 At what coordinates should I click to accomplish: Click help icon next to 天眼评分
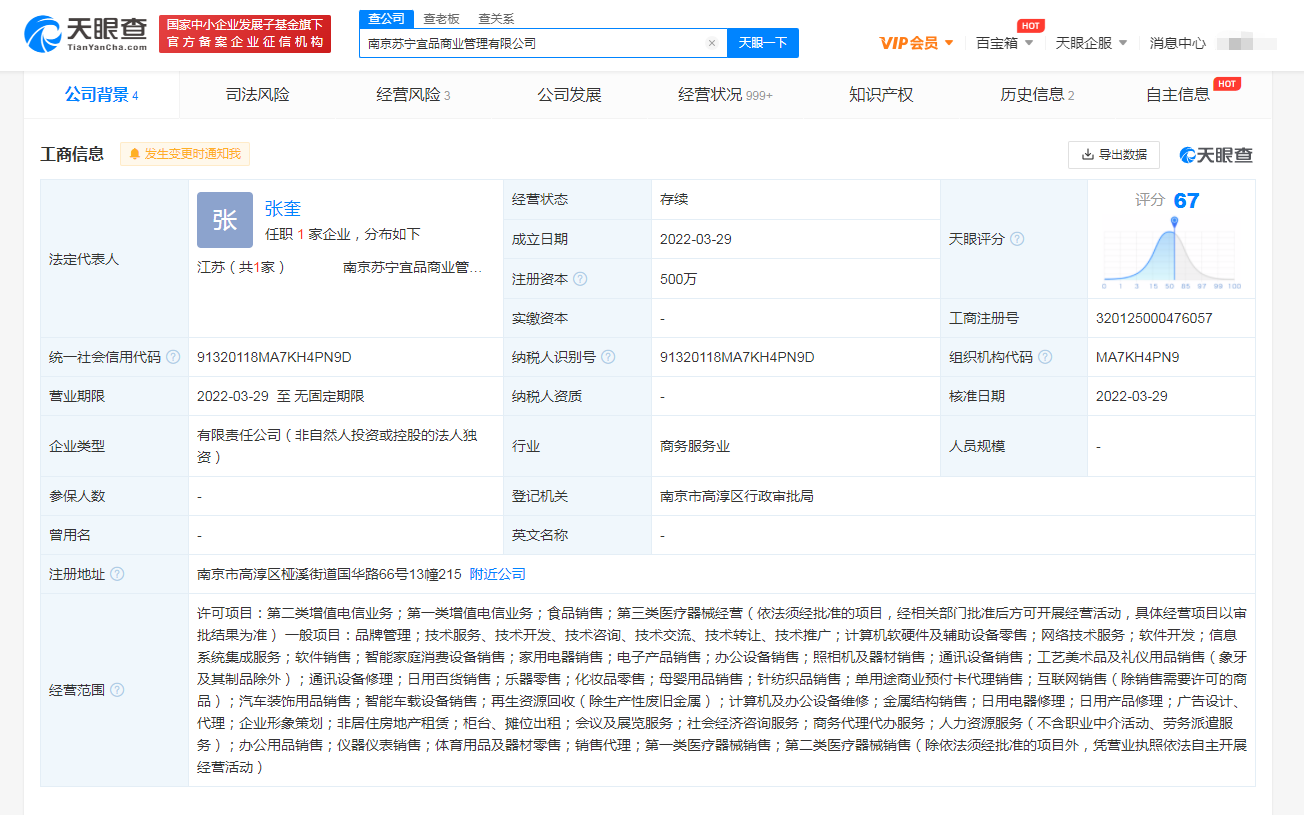pyautogui.click(x=1017, y=239)
